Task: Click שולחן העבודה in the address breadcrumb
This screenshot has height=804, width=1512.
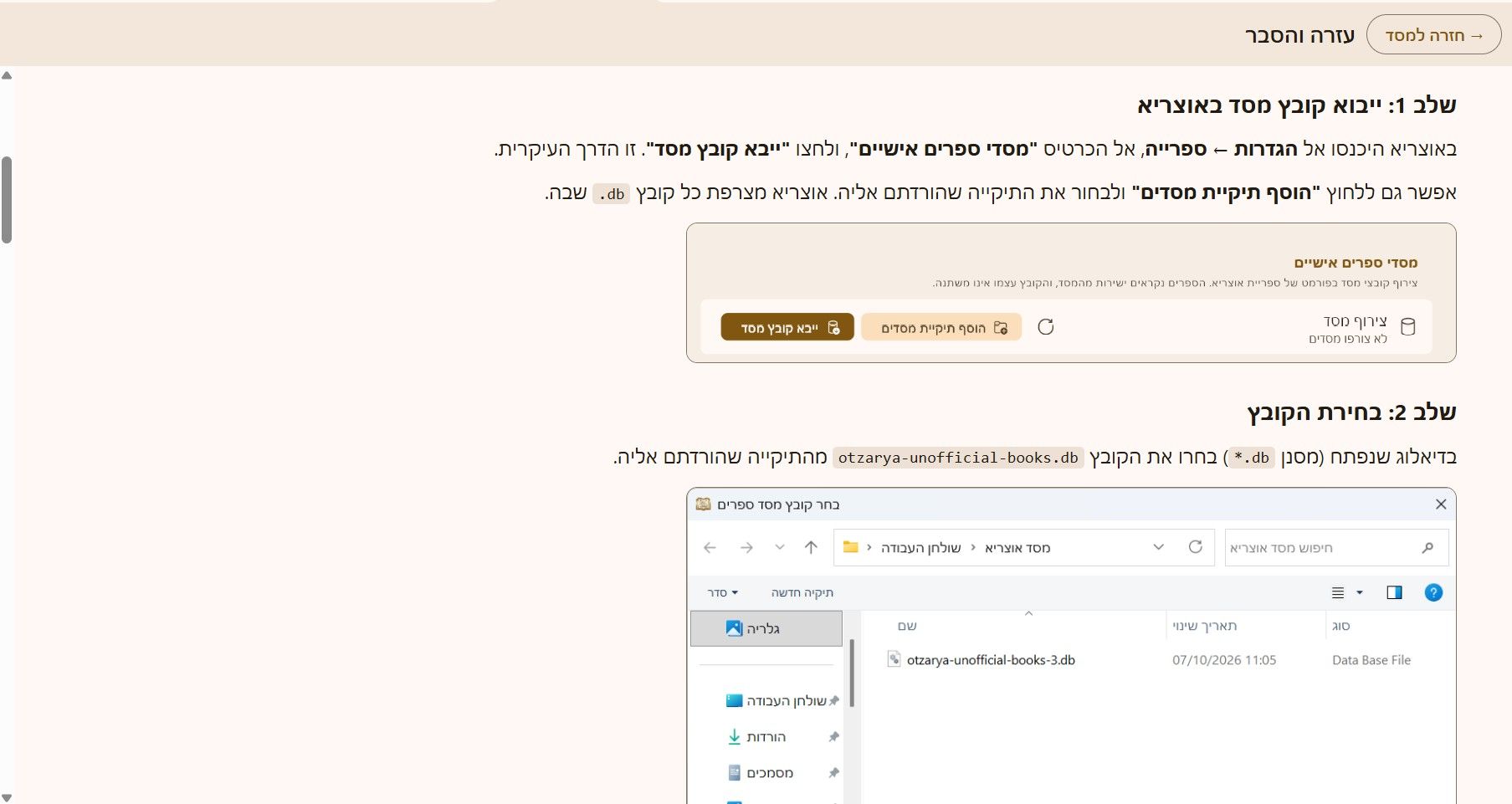Action: 920,548
